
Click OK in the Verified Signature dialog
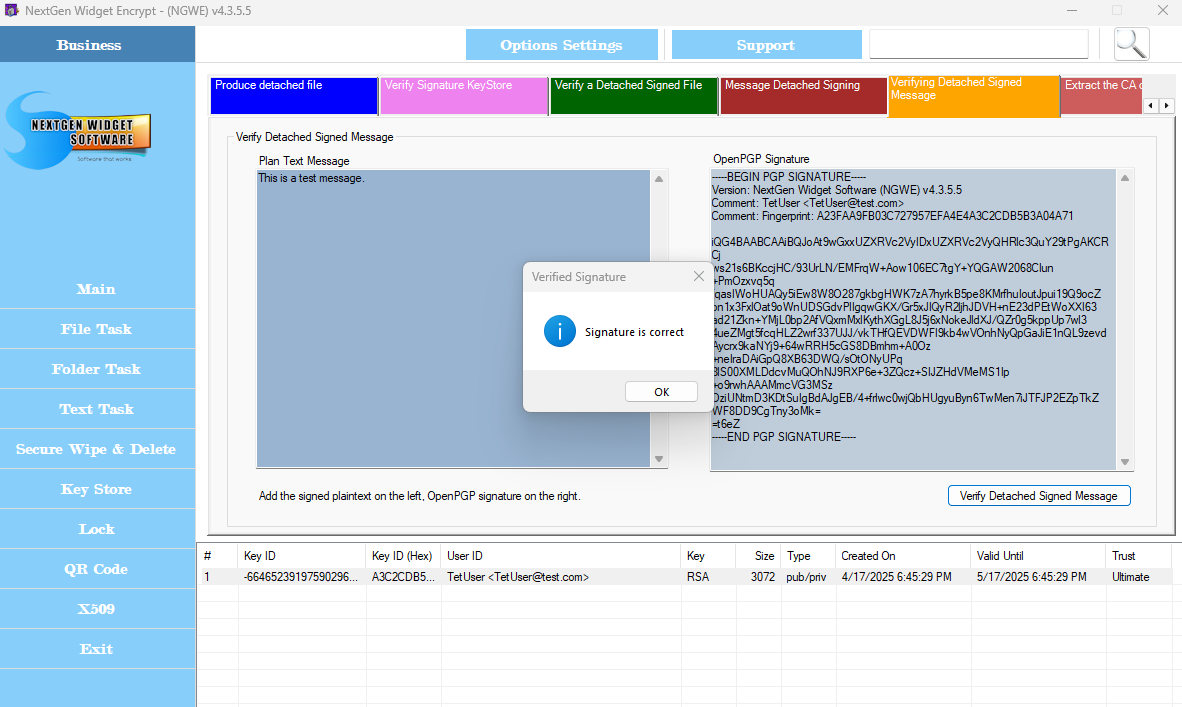[x=661, y=392]
